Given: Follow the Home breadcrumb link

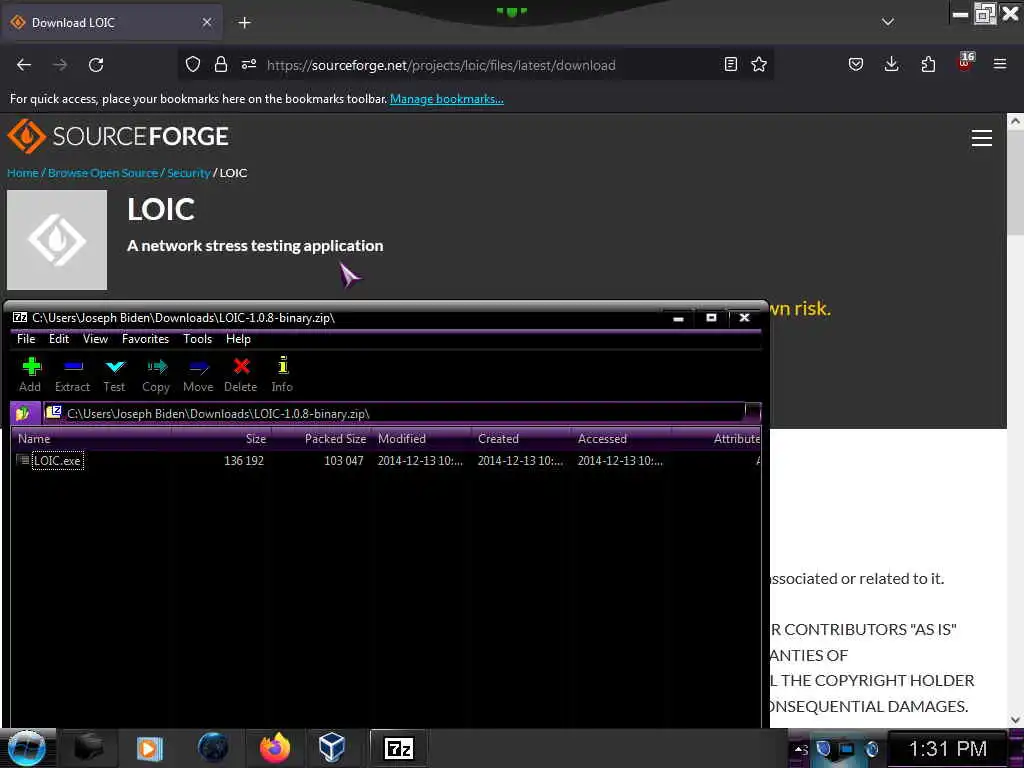Looking at the screenshot, I should point(22,173).
